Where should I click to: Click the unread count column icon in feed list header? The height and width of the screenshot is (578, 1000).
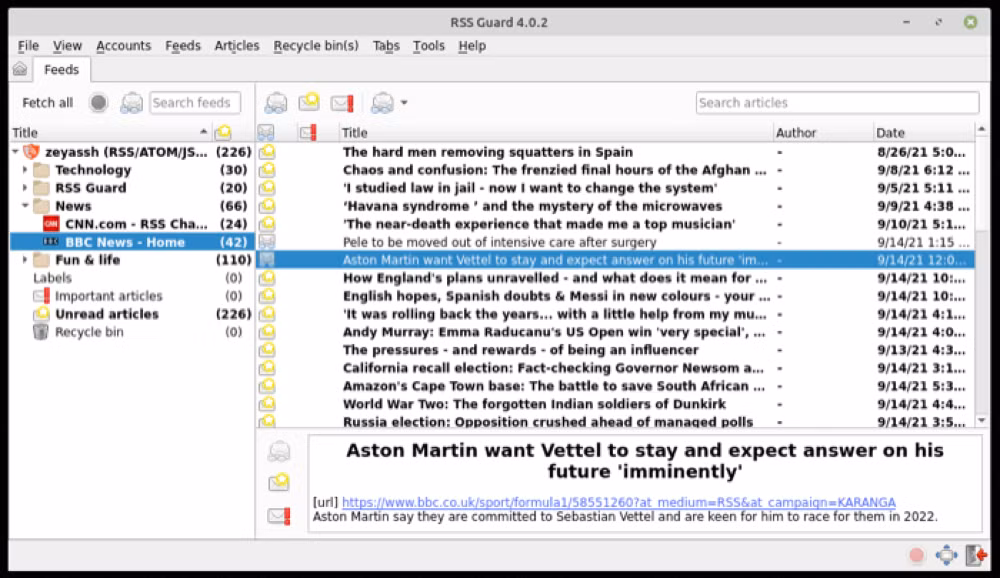click(223, 133)
